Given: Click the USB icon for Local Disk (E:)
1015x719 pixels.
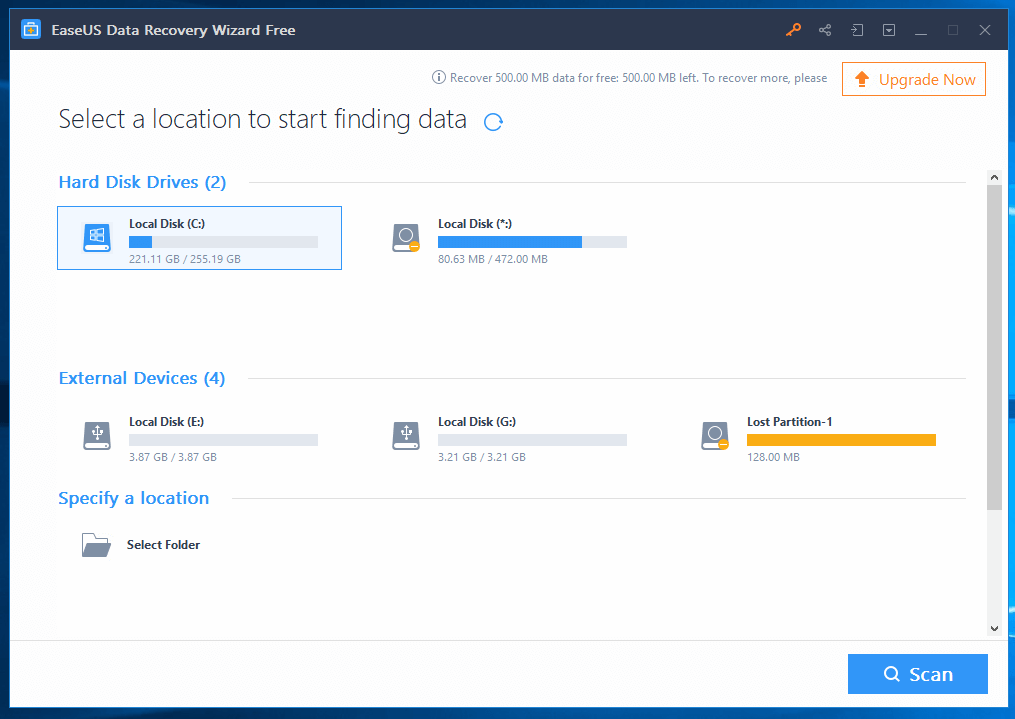Looking at the screenshot, I should tap(97, 436).
